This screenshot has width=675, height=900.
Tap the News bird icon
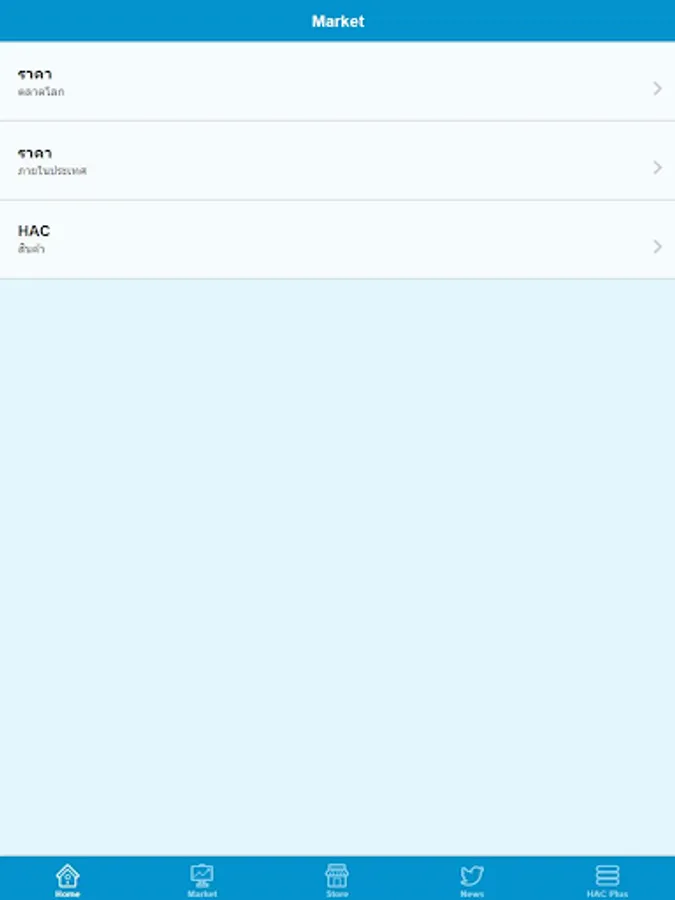click(x=472, y=876)
